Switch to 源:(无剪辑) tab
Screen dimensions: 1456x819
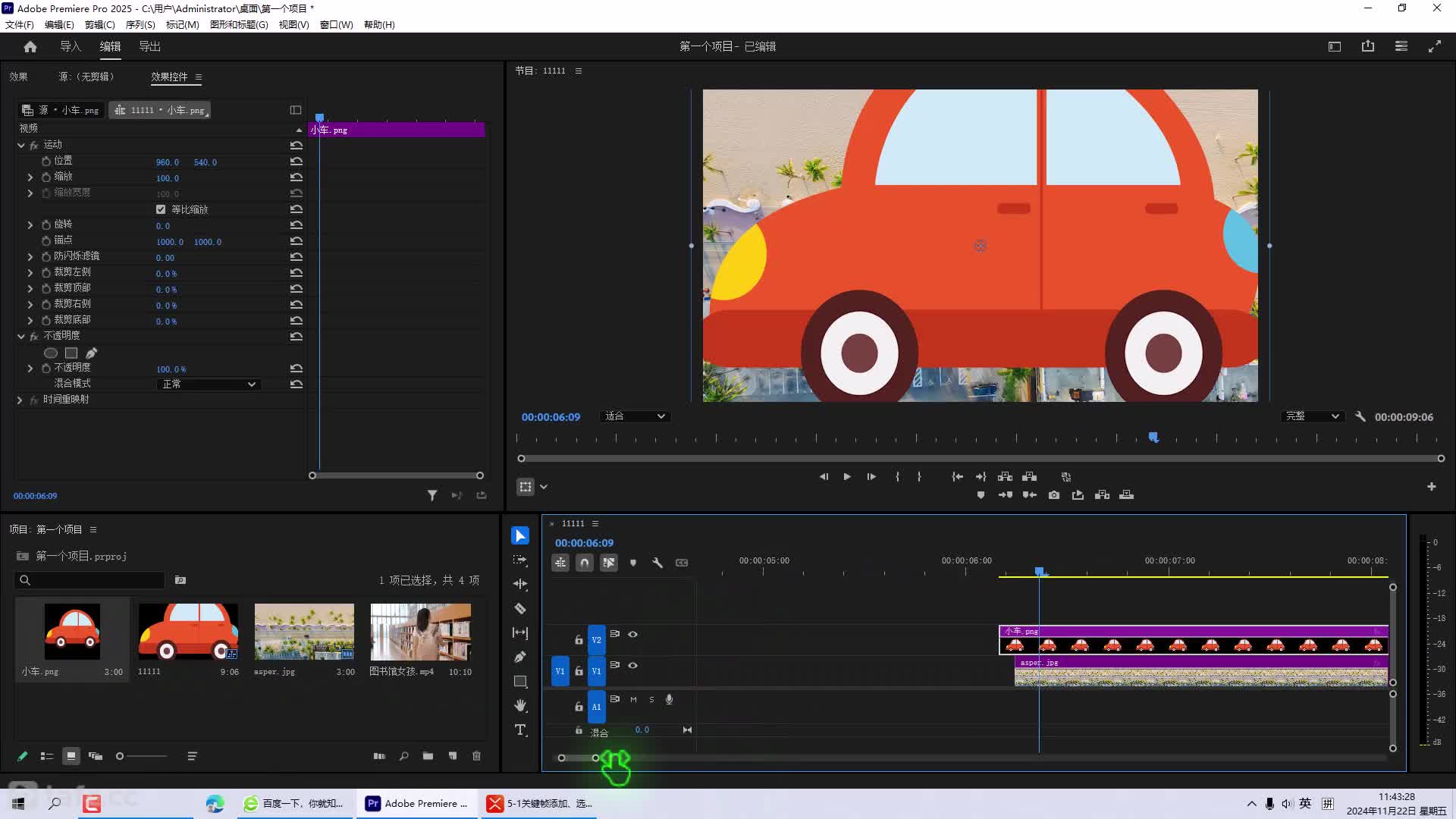click(x=87, y=77)
